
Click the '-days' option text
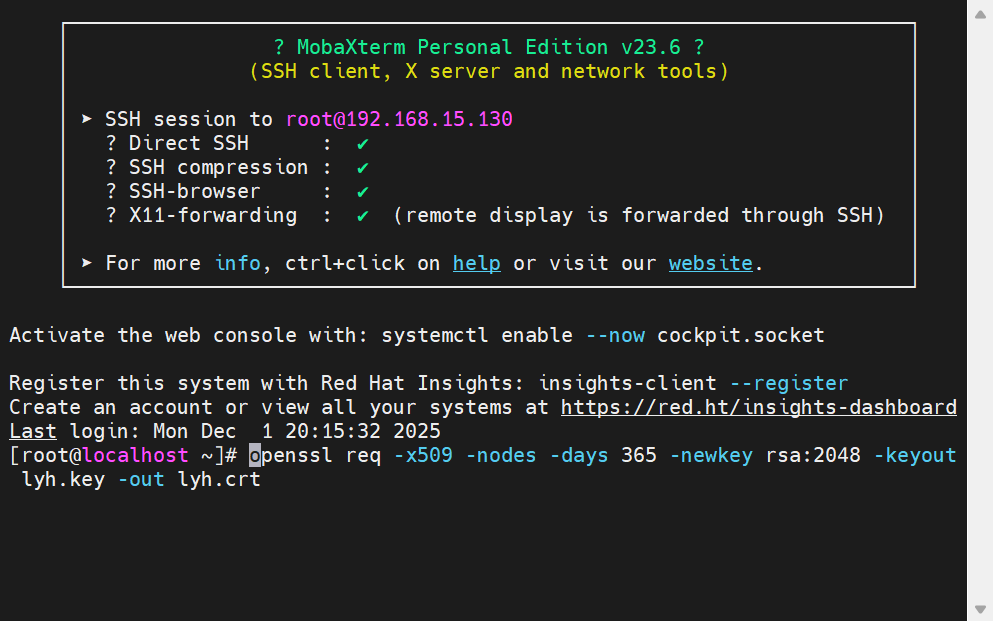pos(579,456)
